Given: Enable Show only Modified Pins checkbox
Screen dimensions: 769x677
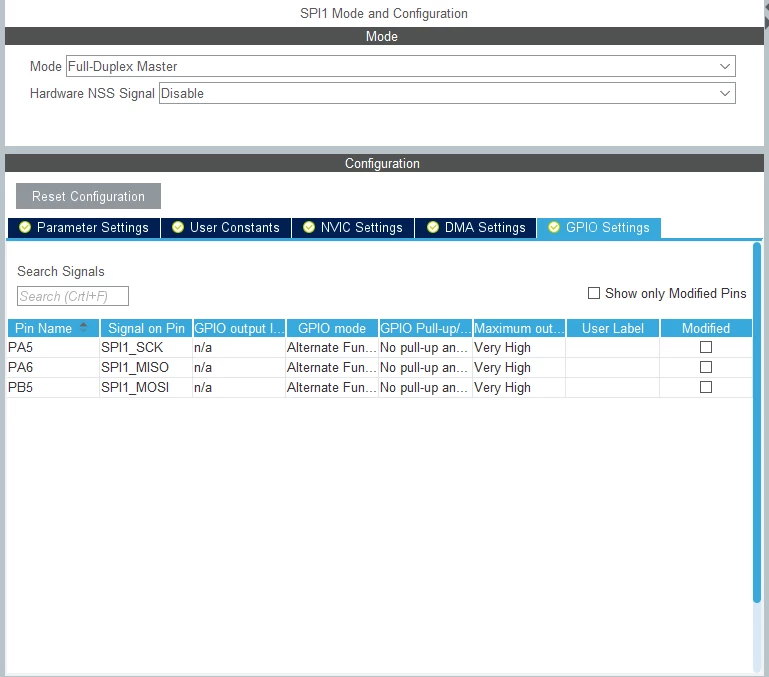Looking at the screenshot, I should (x=594, y=293).
